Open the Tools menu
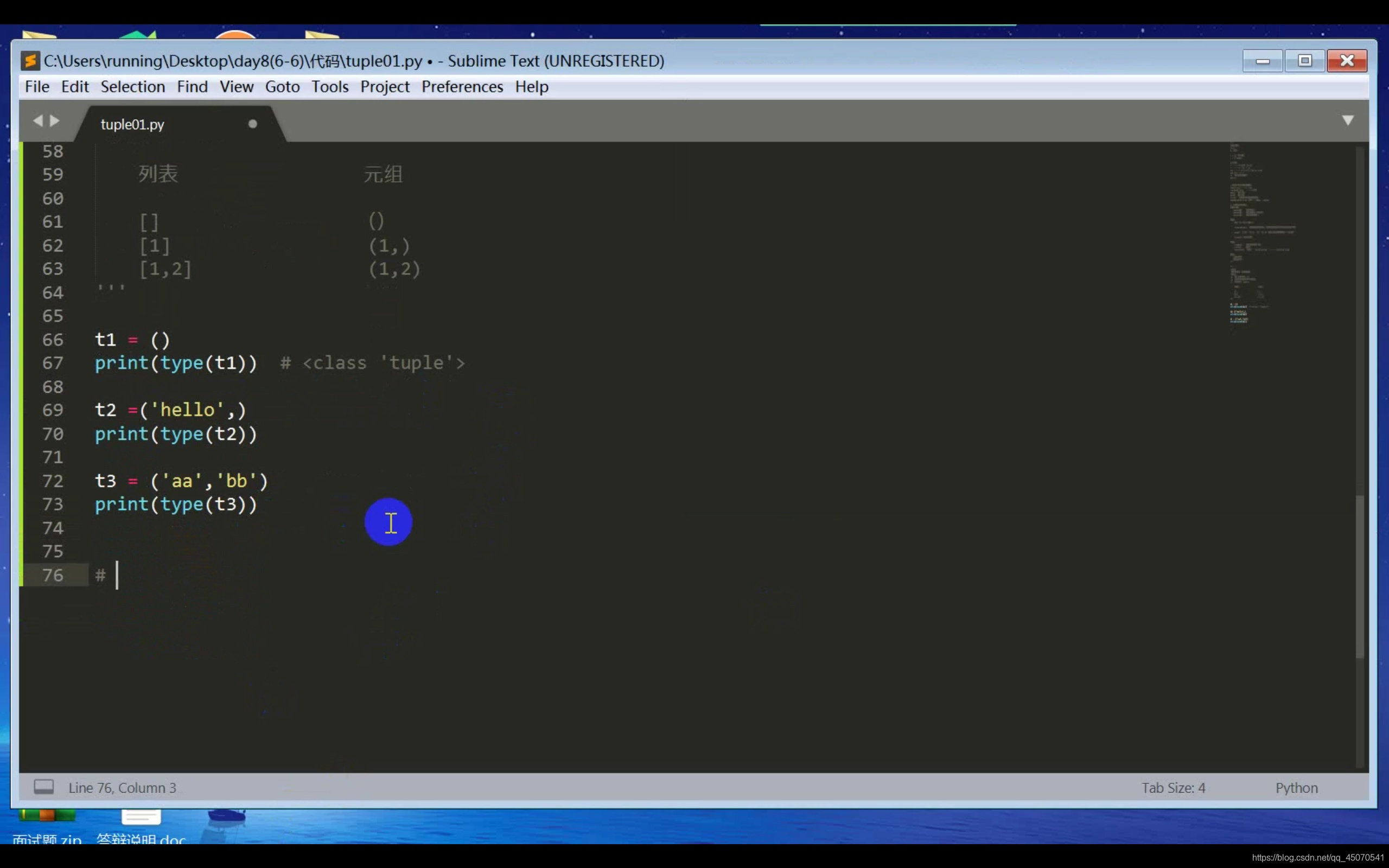 click(329, 87)
